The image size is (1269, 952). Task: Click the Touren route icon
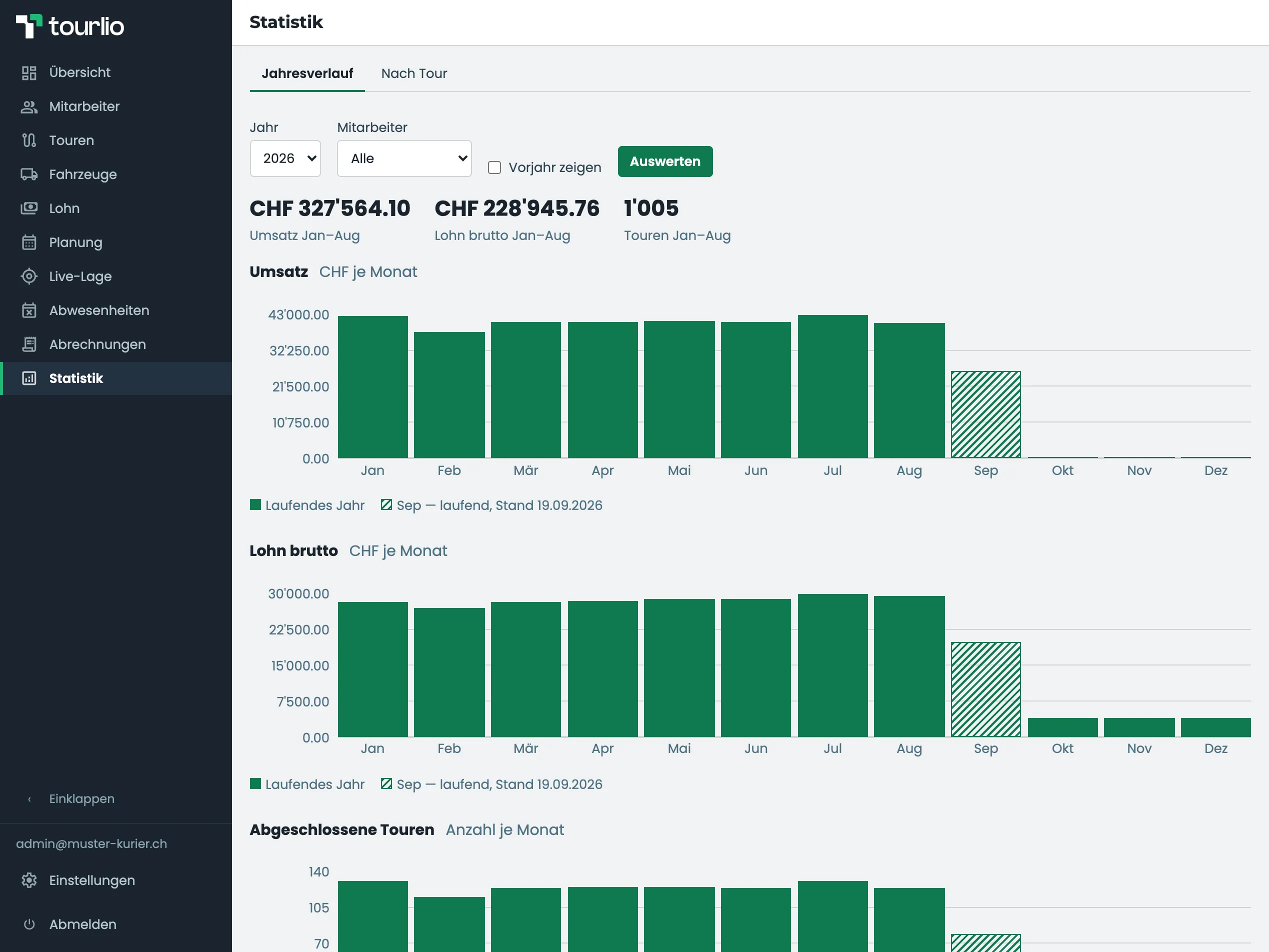point(28,140)
